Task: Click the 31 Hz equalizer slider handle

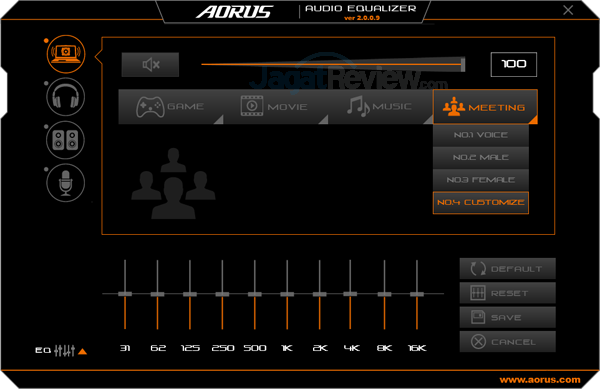Action: [x=125, y=294]
